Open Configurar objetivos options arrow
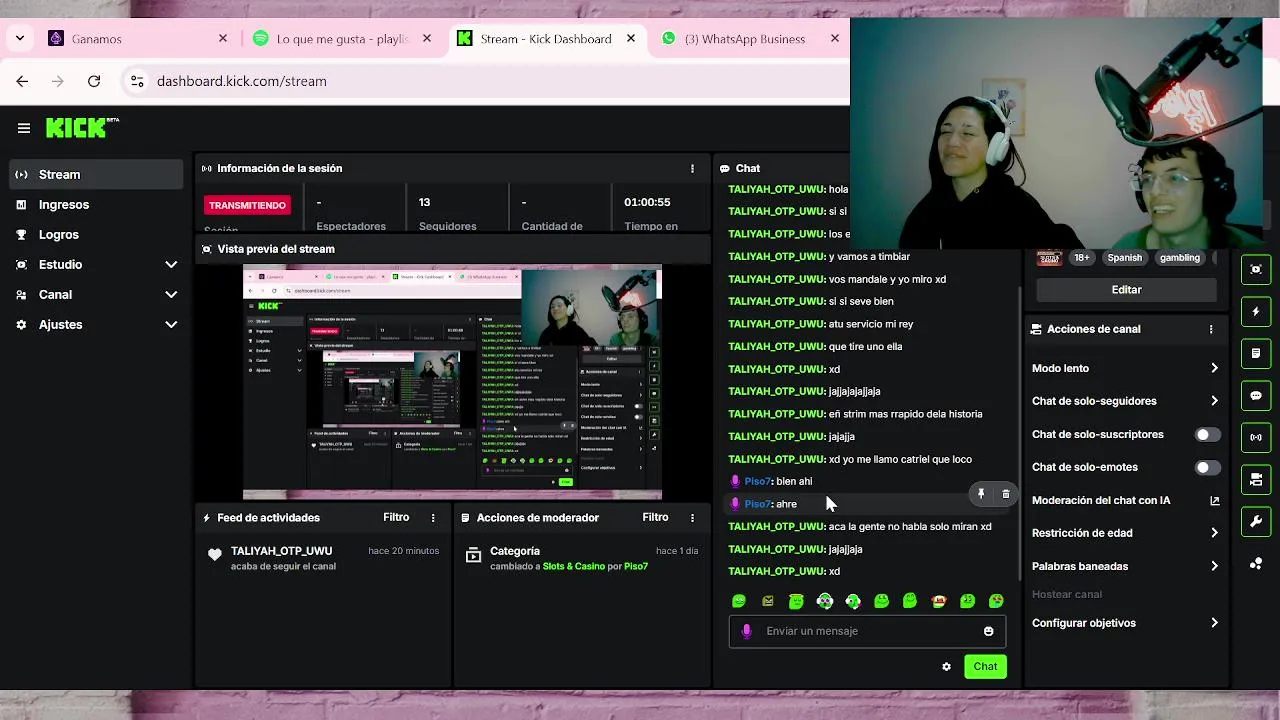Image resolution: width=1280 pixels, height=720 pixels. click(1214, 624)
